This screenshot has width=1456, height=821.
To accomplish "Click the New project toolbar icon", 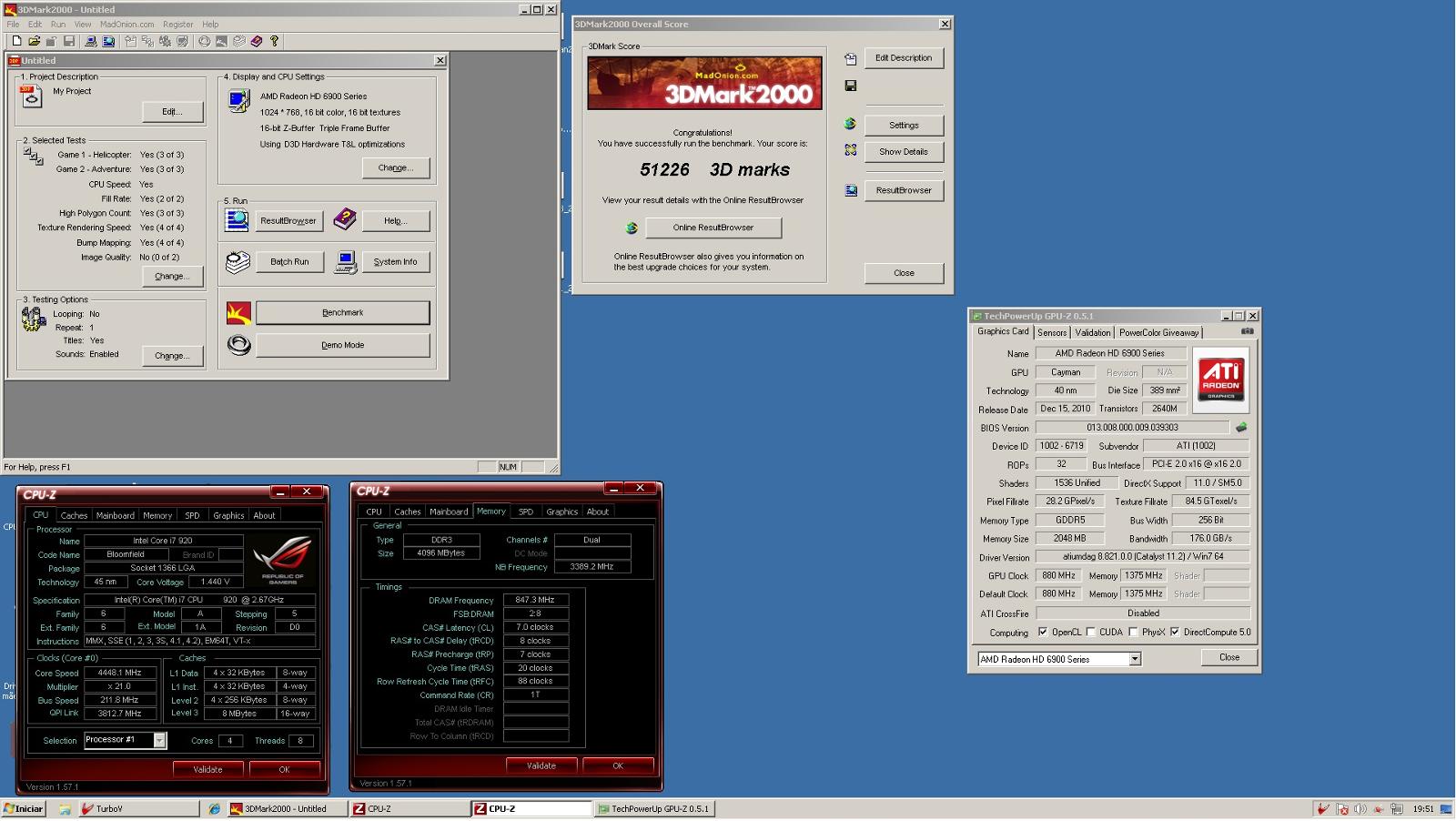I will (x=16, y=41).
